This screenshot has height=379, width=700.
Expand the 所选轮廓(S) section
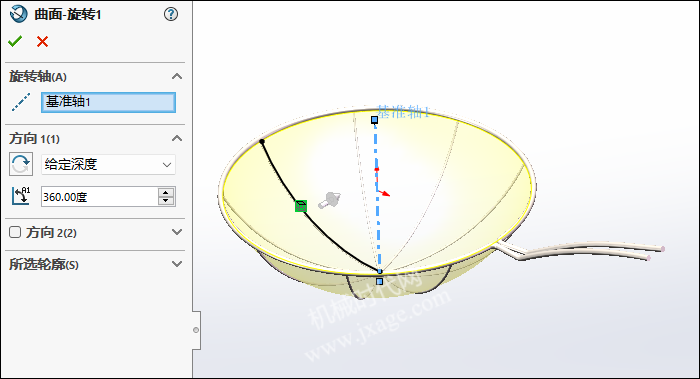[x=177, y=264]
